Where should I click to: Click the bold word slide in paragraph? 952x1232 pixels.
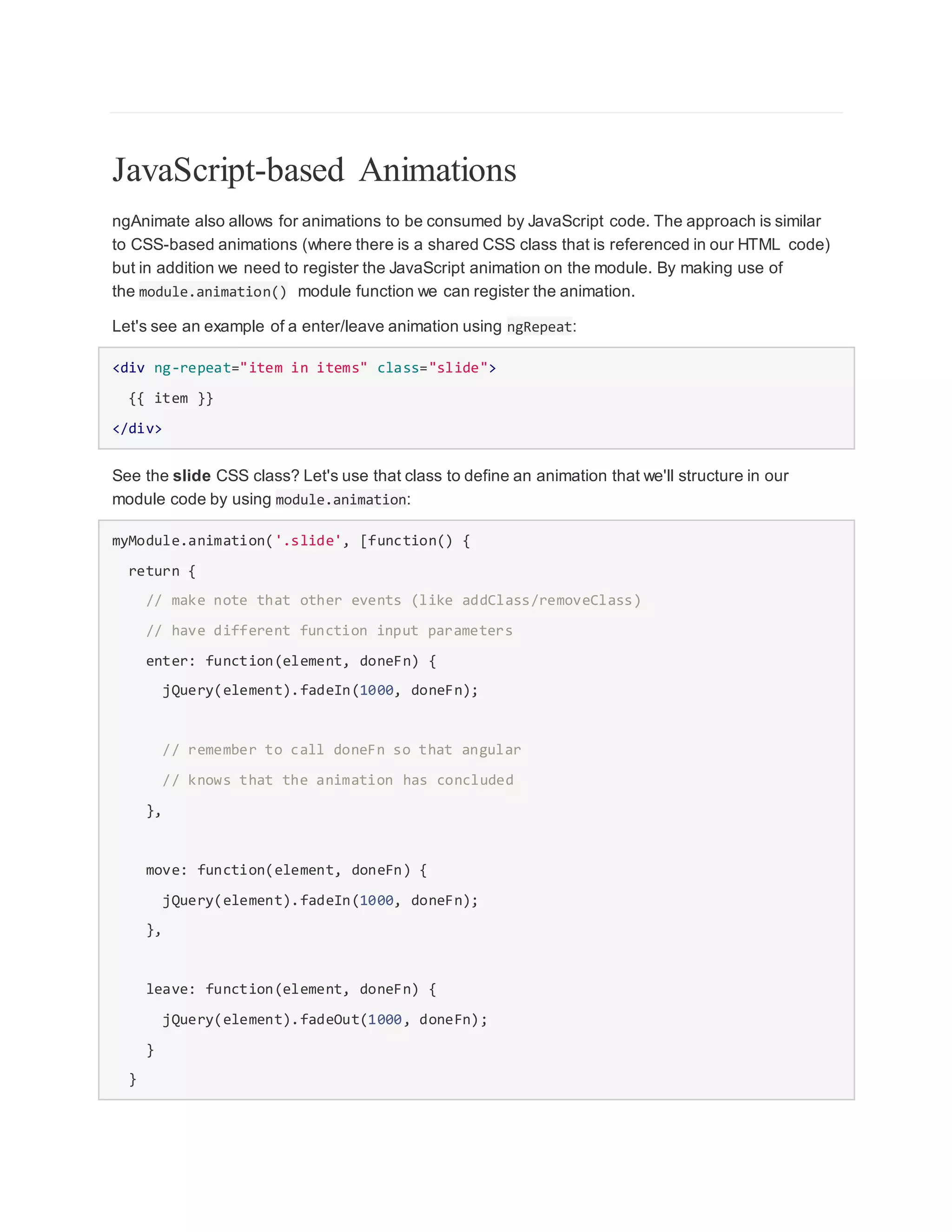click(192, 476)
